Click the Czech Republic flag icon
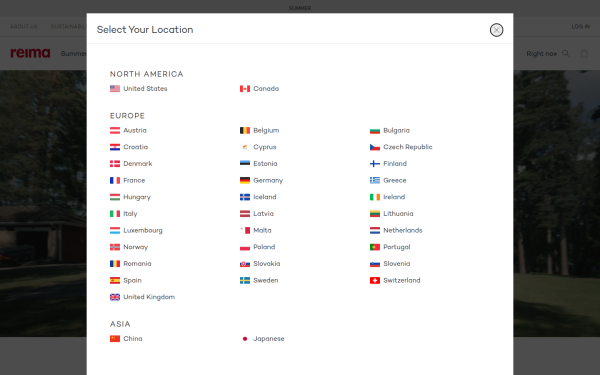Screen dimensions: 600x375 tap(375, 147)
